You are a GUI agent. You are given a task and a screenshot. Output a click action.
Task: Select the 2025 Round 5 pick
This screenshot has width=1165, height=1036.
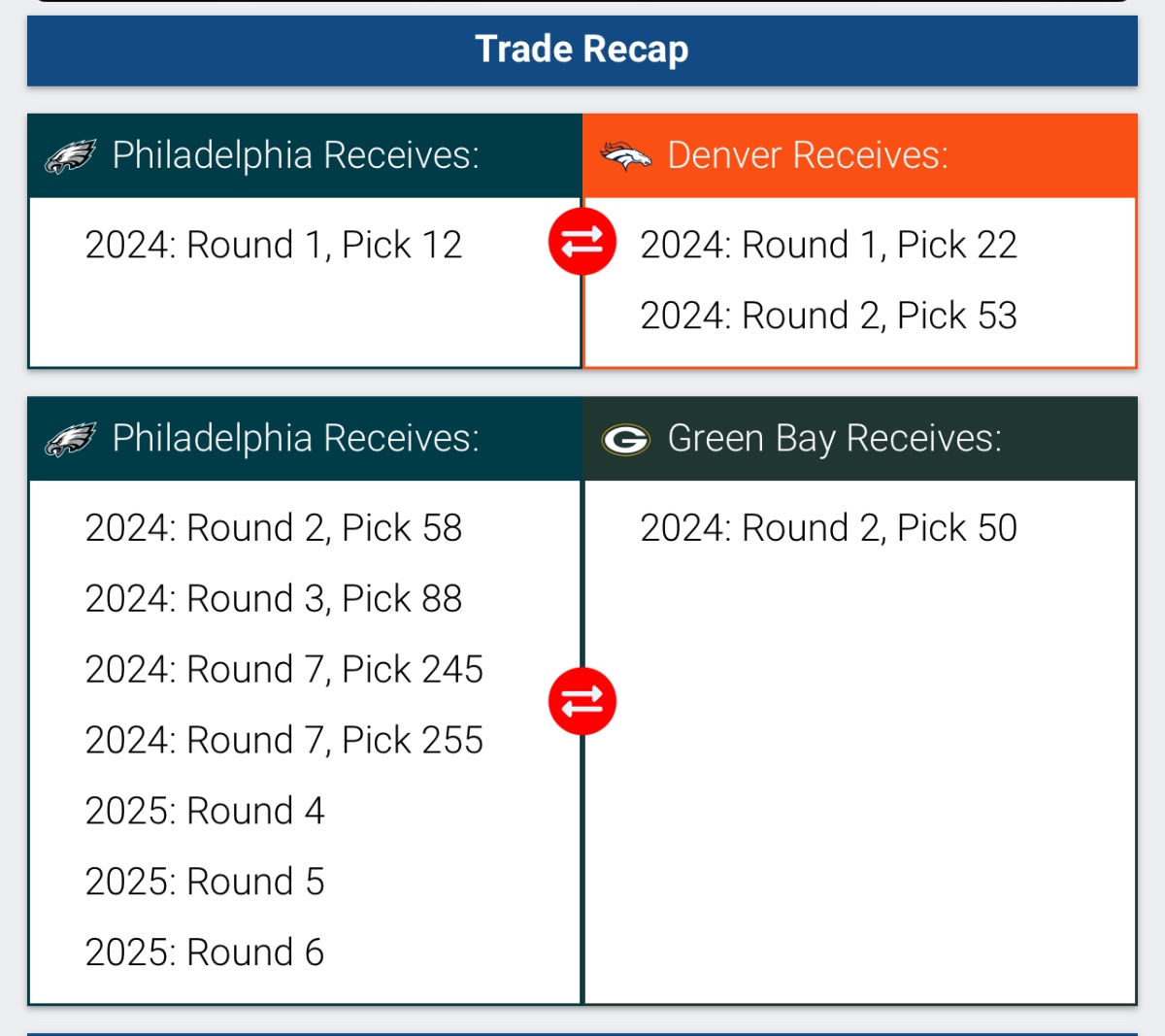pyautogui.click(x=205, y=883)
